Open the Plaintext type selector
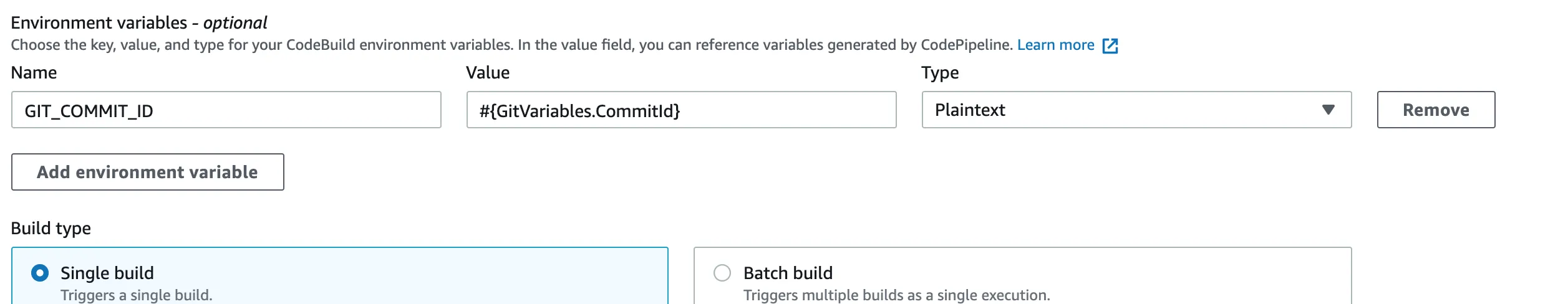Screen dimensions: 1568x304 pyautogui.click(x=1123, y=110)
